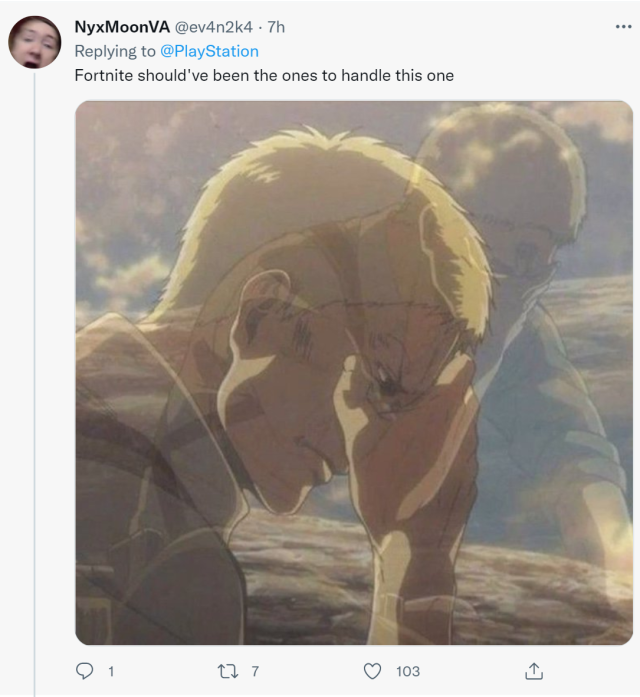Image resolution: width=640 pixels, height=697 pixels.
Task: Click the 7h timestamp
Action: coord(276,27)
